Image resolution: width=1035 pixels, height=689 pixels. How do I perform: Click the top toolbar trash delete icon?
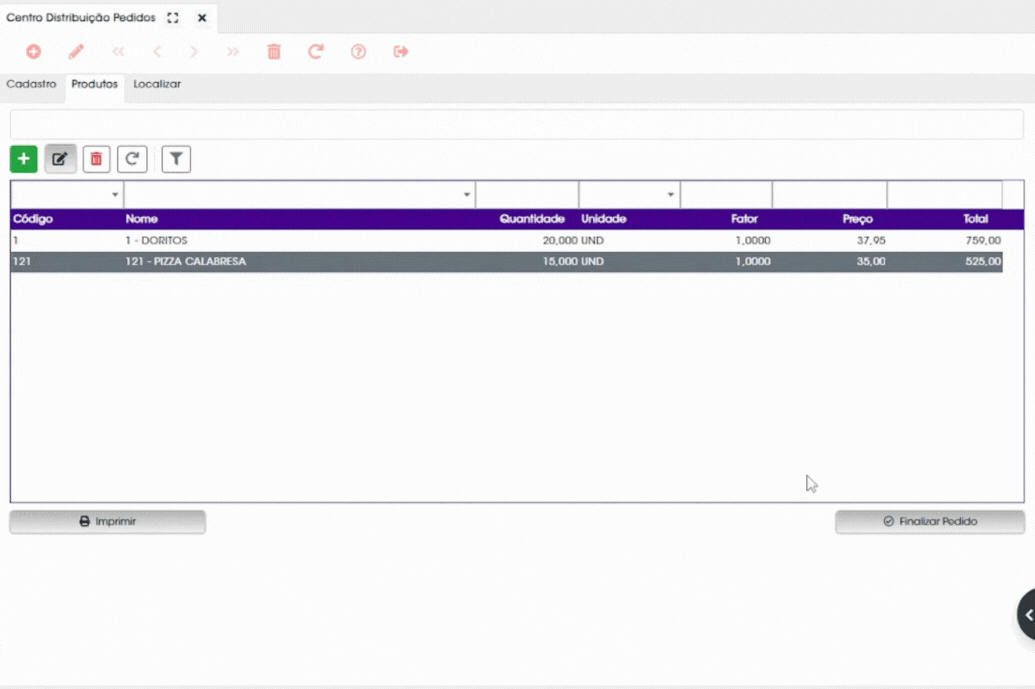pos(274,51)
